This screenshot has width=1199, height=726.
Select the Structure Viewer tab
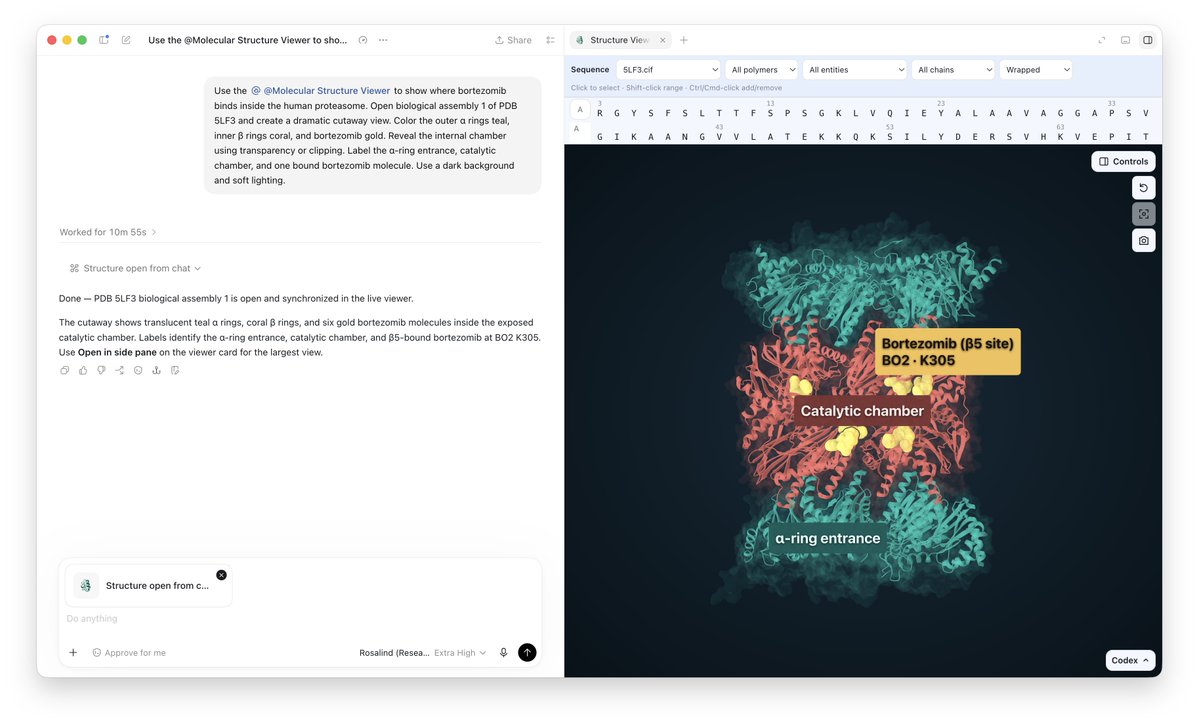click(x=619, y=40)
